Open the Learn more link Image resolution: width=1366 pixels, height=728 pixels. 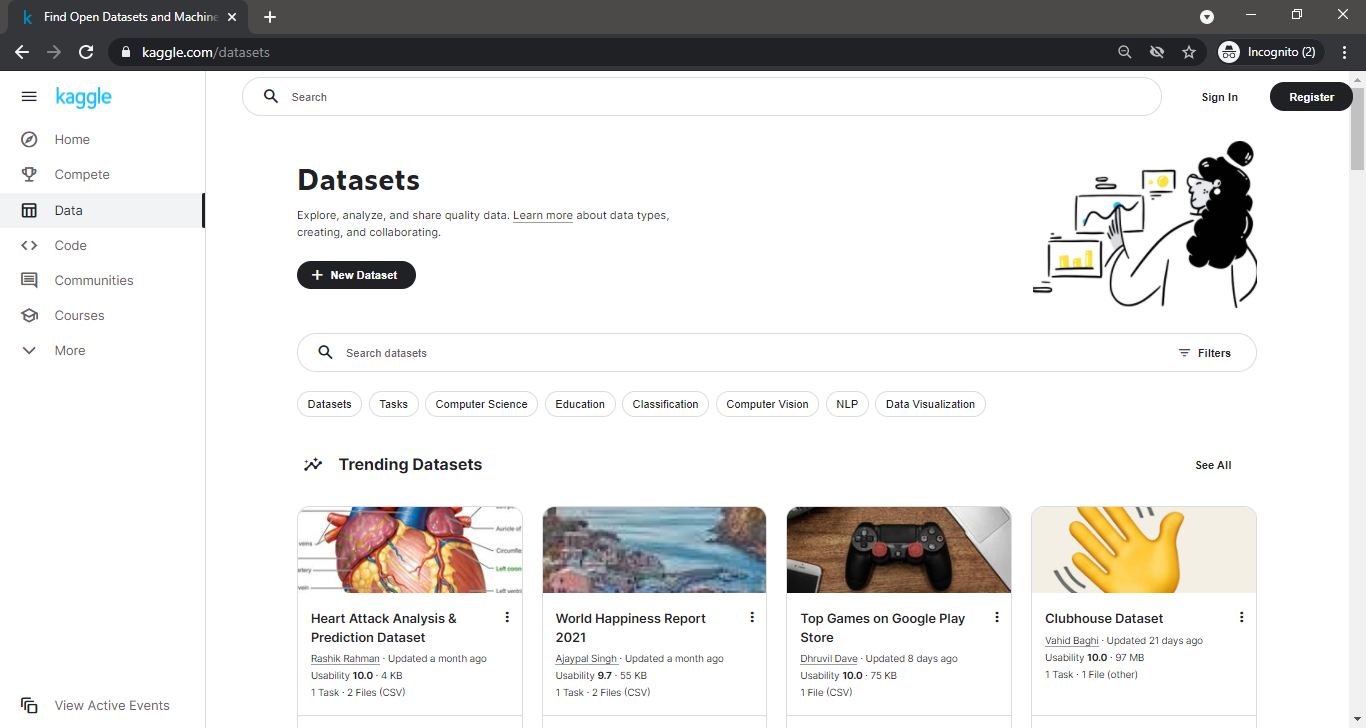pos(542,215)
